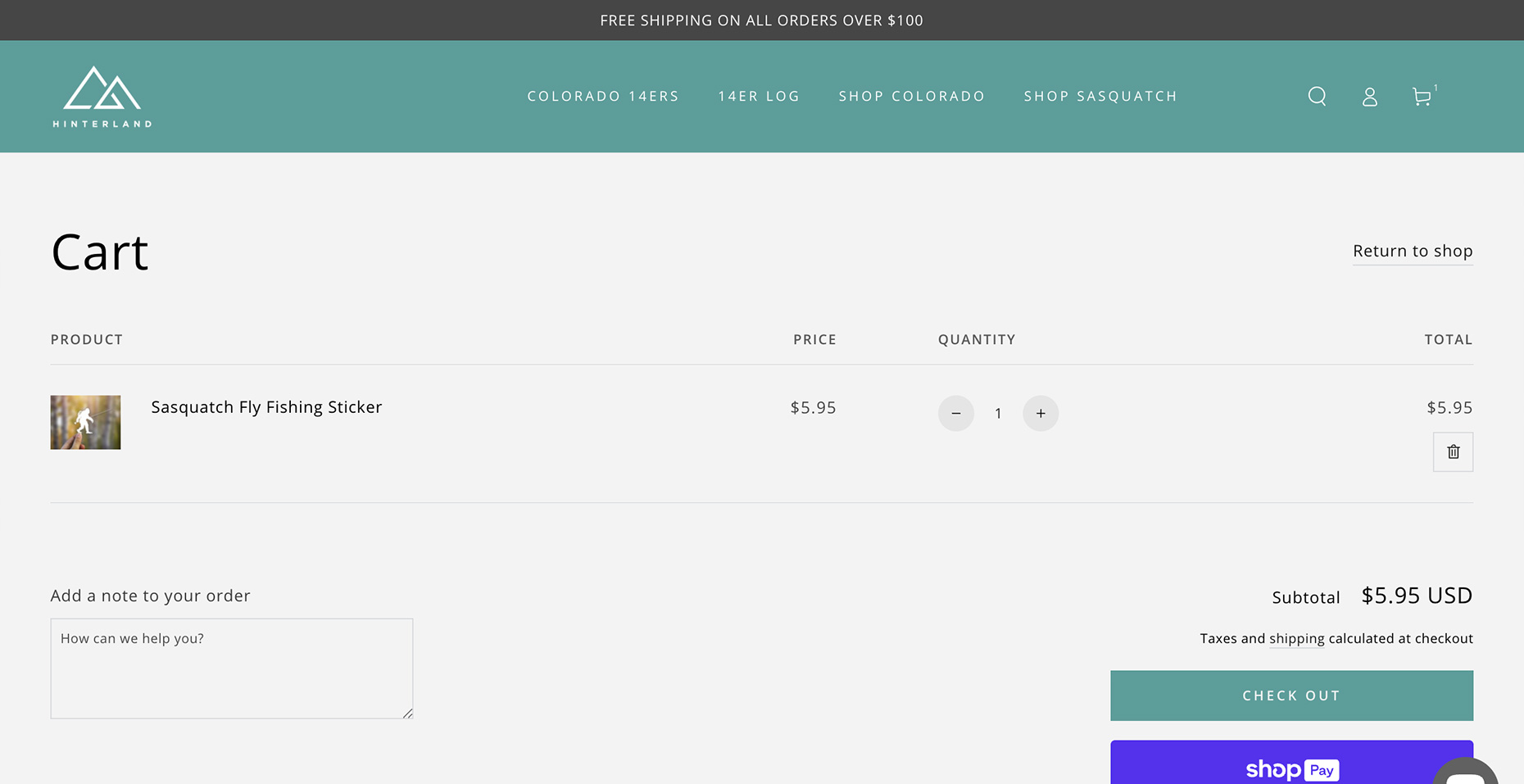Open the search magnifier icon

[x=1317, y=97]
